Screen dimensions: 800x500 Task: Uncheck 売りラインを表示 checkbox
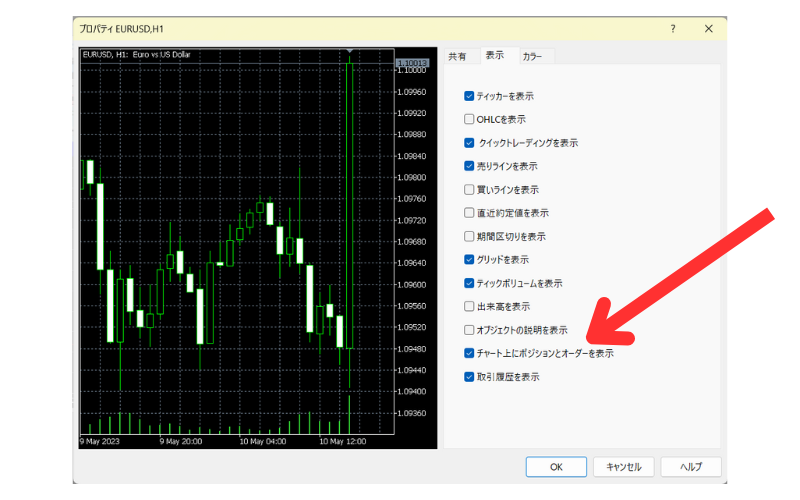pyautogui.click(x=469, y=166)
